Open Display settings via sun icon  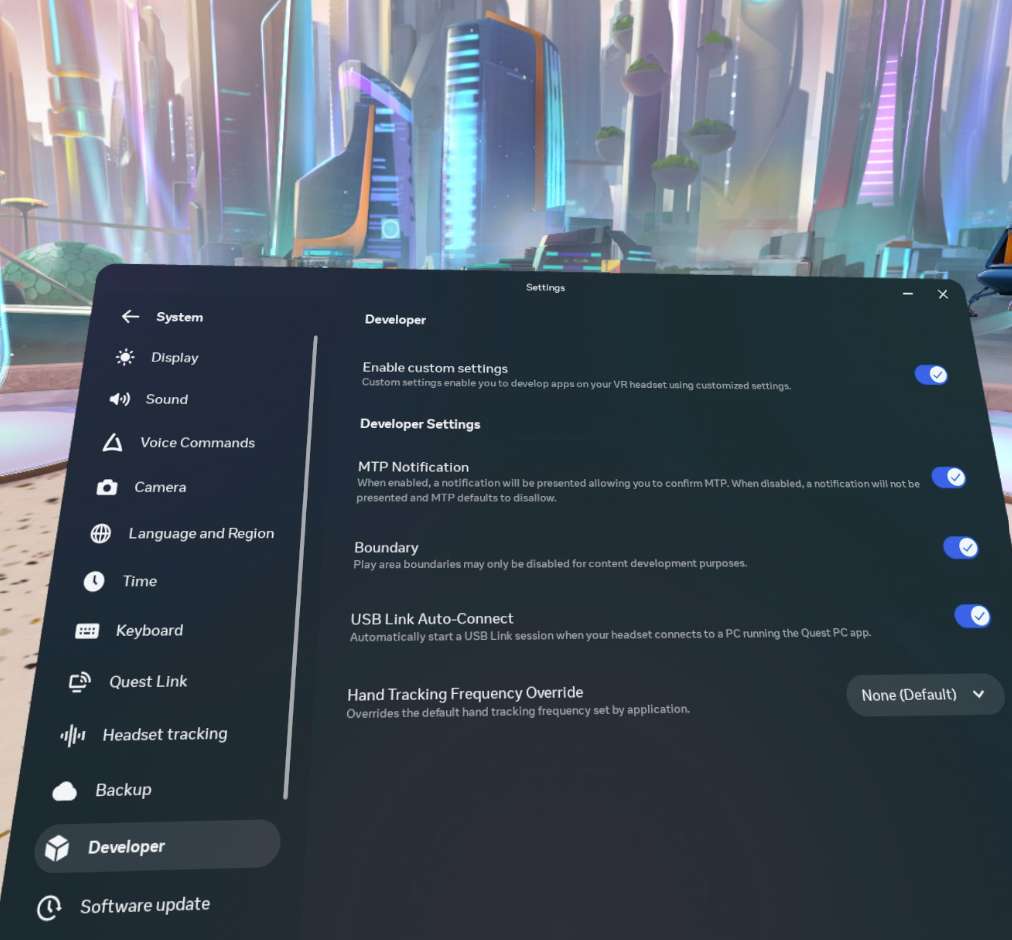[125, 357]
